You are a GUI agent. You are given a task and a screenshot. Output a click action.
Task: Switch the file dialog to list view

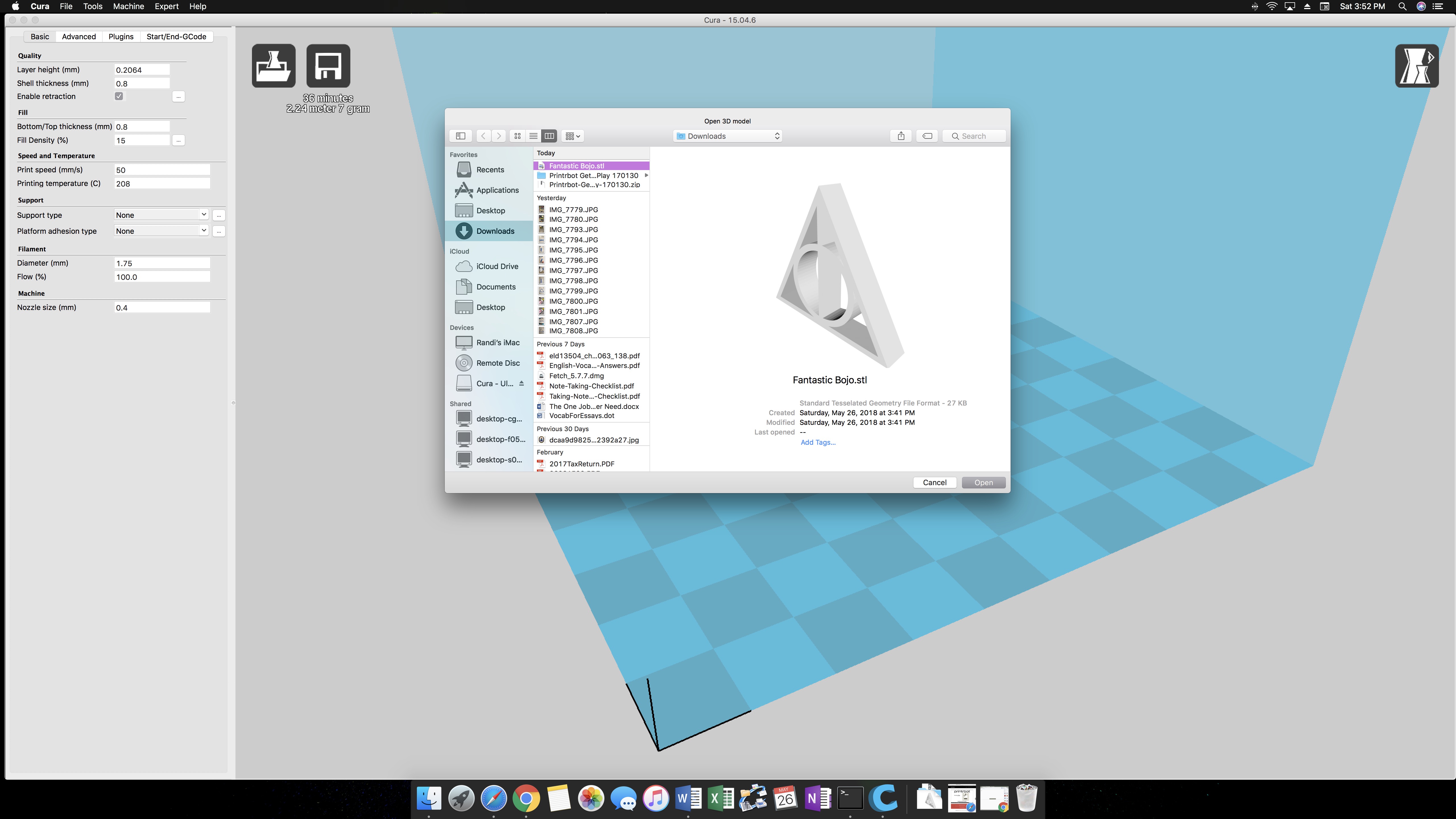(x=533, y=136)
